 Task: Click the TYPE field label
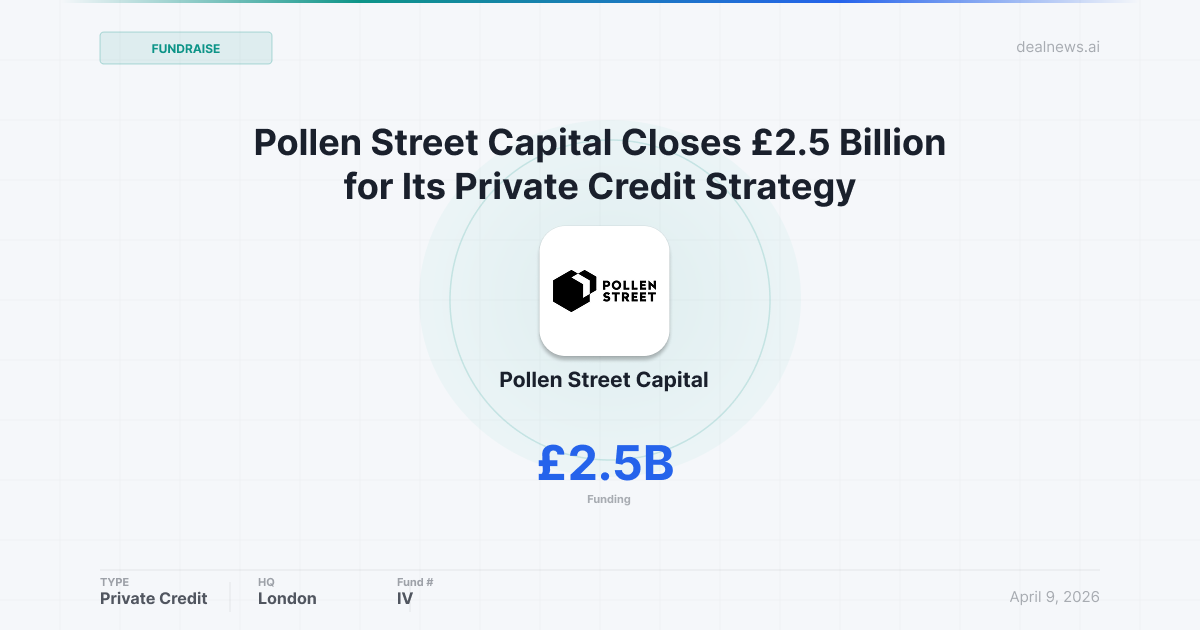115,582
